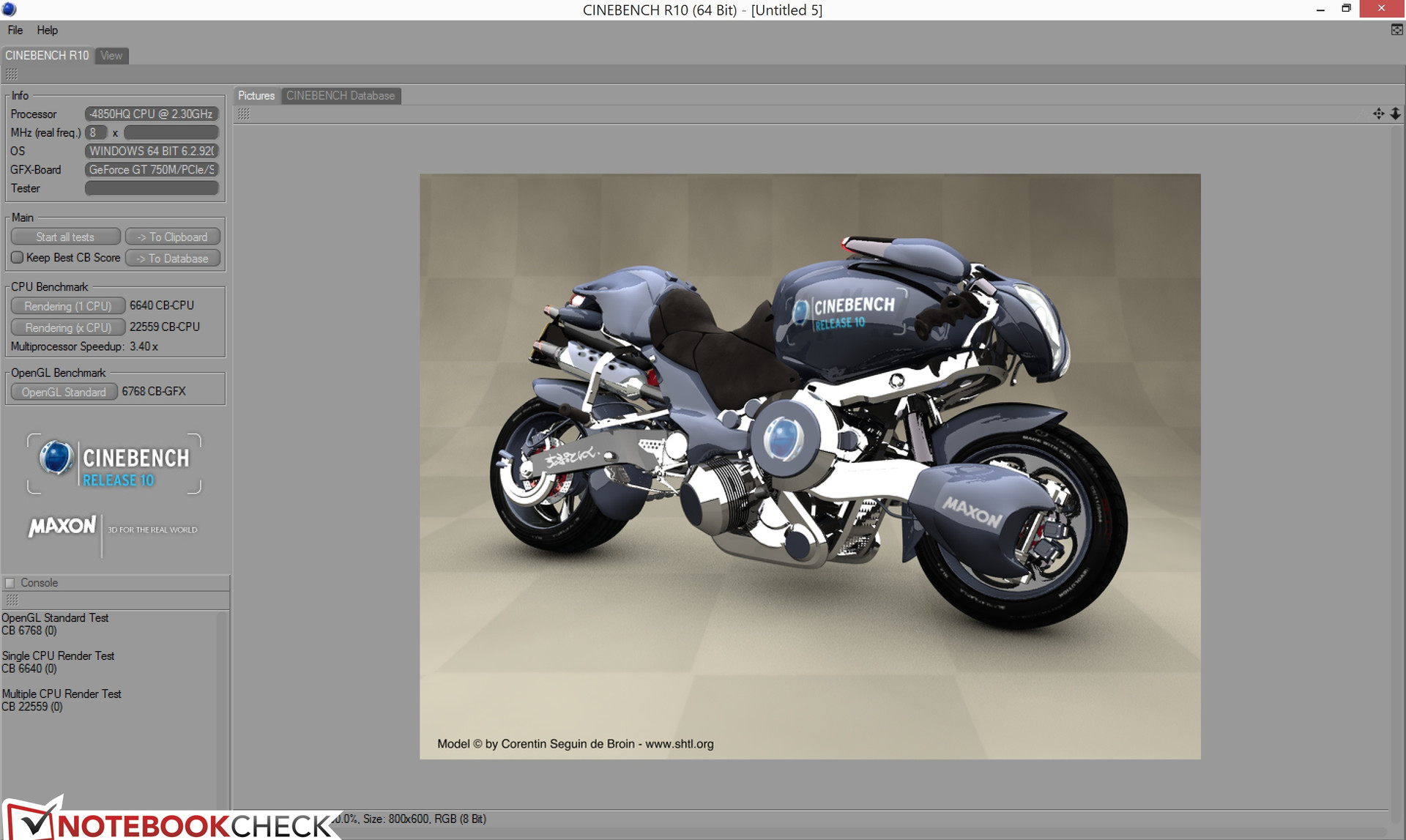1406x840 pixels.
Task: Click '6768 CB-GFX' OpenGL score
Action: click(x=154, y=391)
